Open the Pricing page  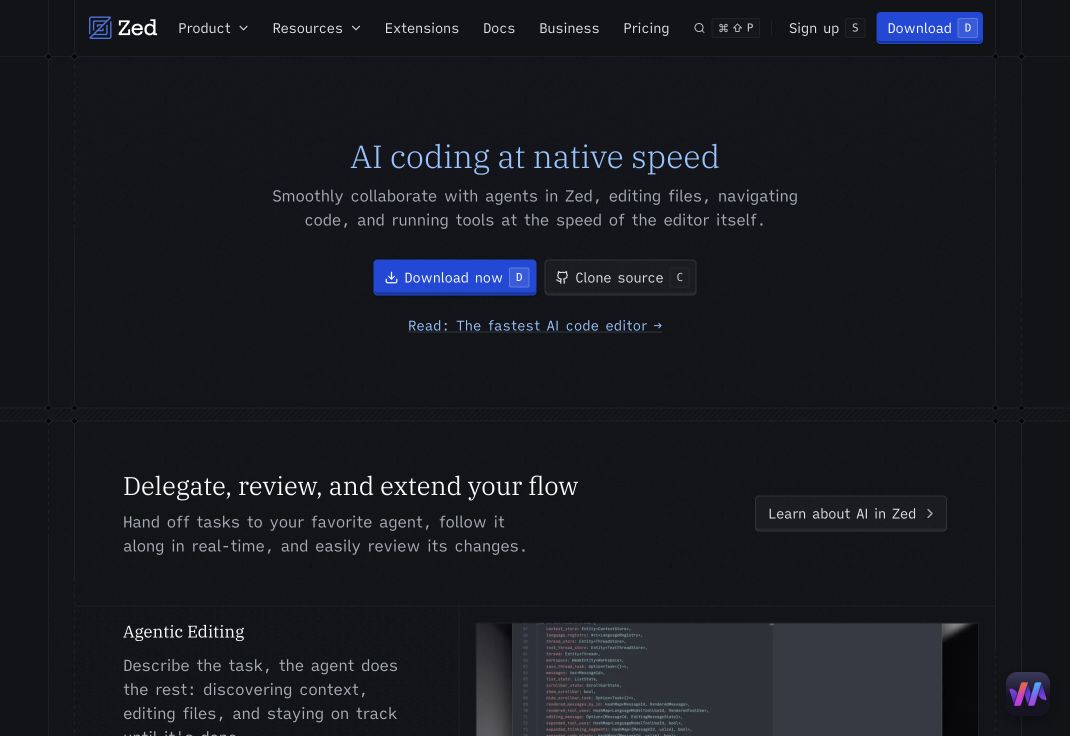coord(646,28)
